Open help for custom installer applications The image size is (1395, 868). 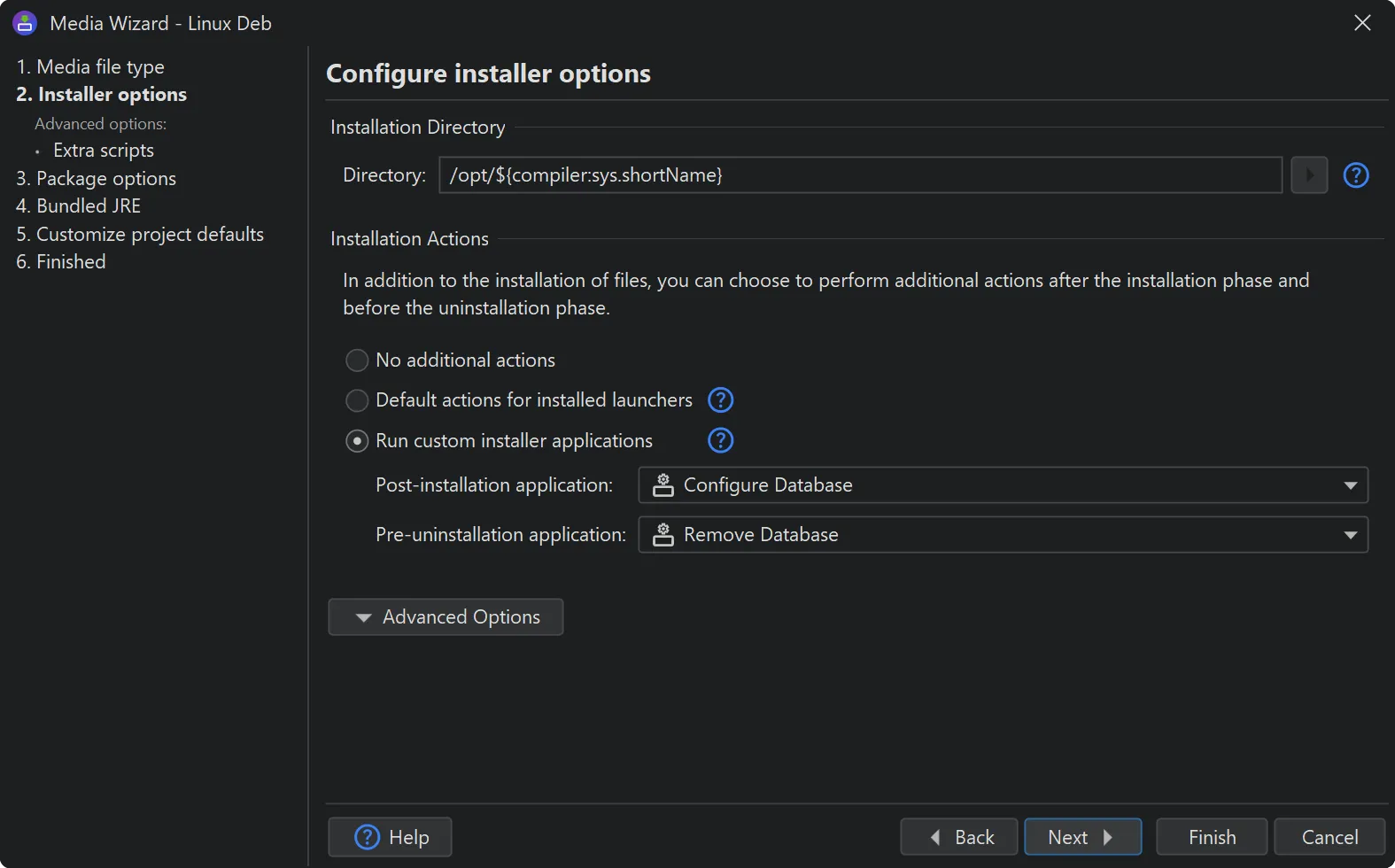click(720, 440)
